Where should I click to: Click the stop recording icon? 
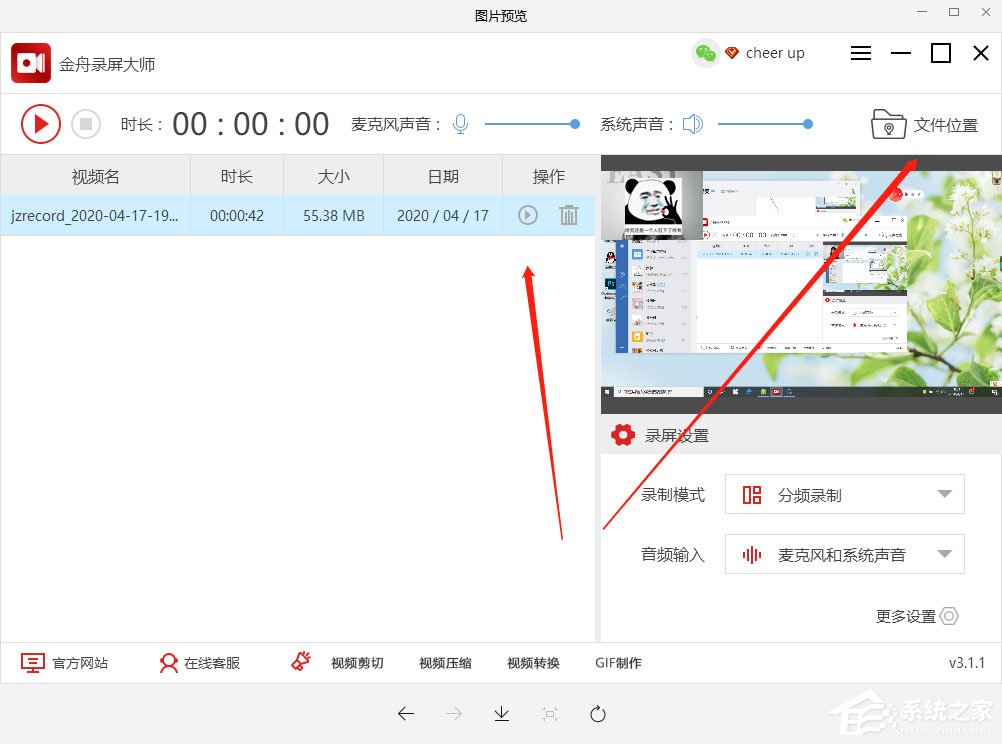86,123
